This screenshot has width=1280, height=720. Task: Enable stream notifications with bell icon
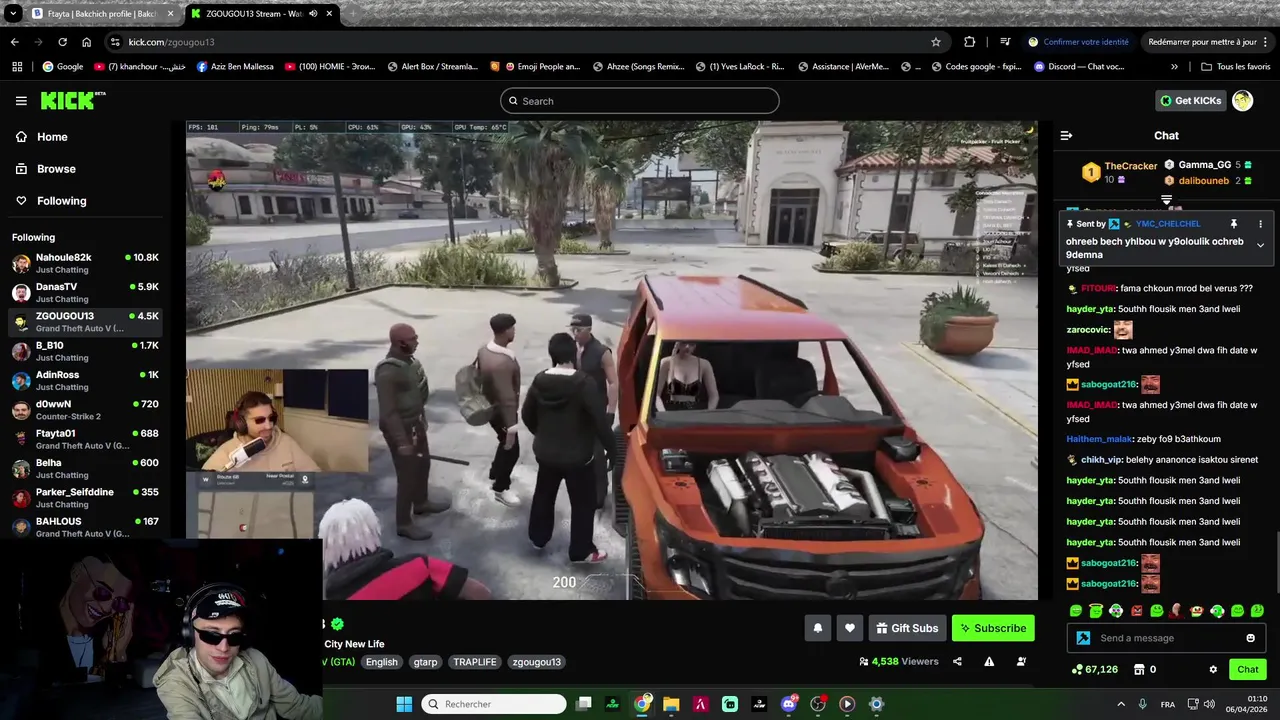pyautogui.click(x=817, y=628)
